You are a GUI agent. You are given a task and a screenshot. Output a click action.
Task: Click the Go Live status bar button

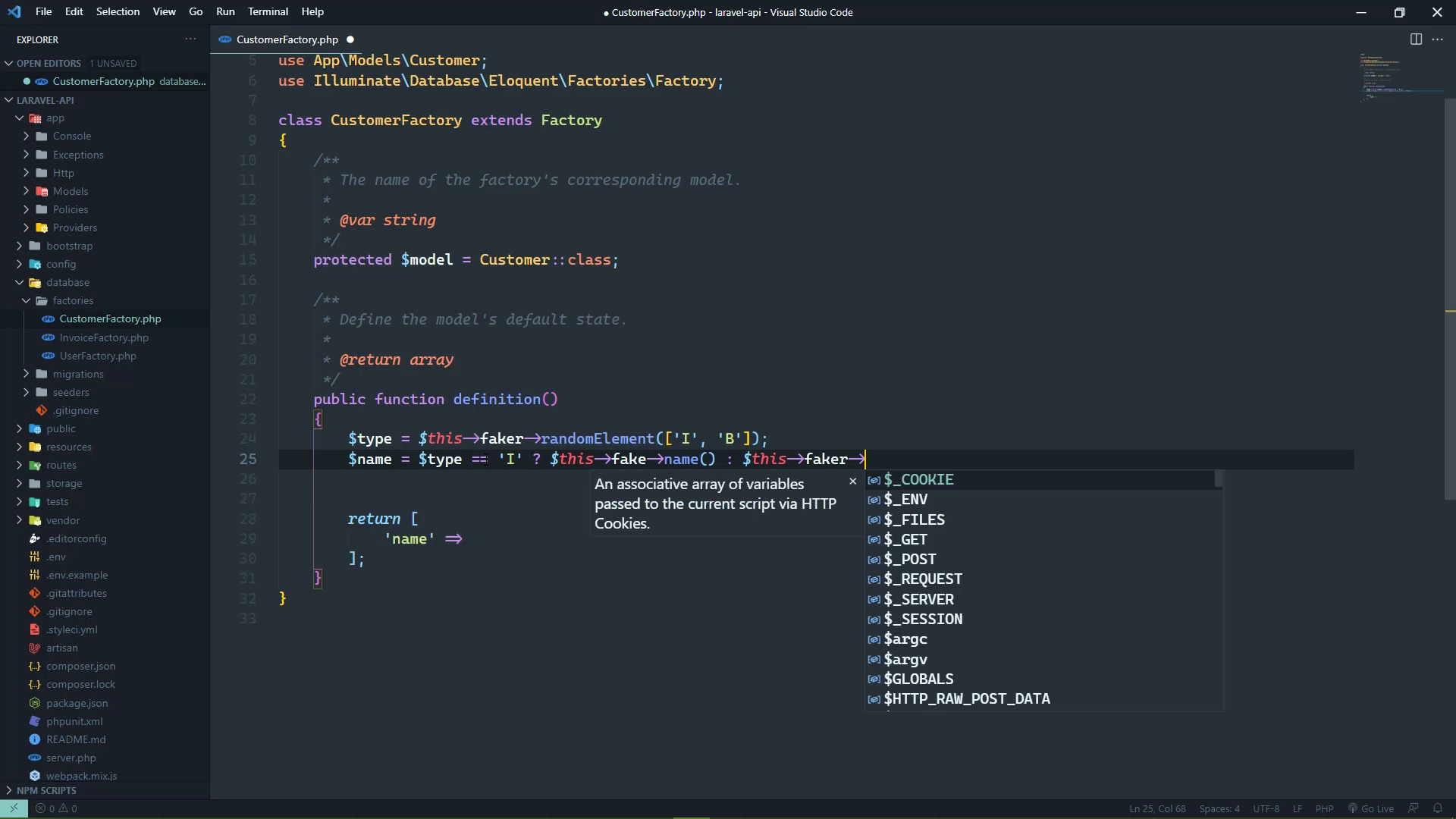[1370, 808]
